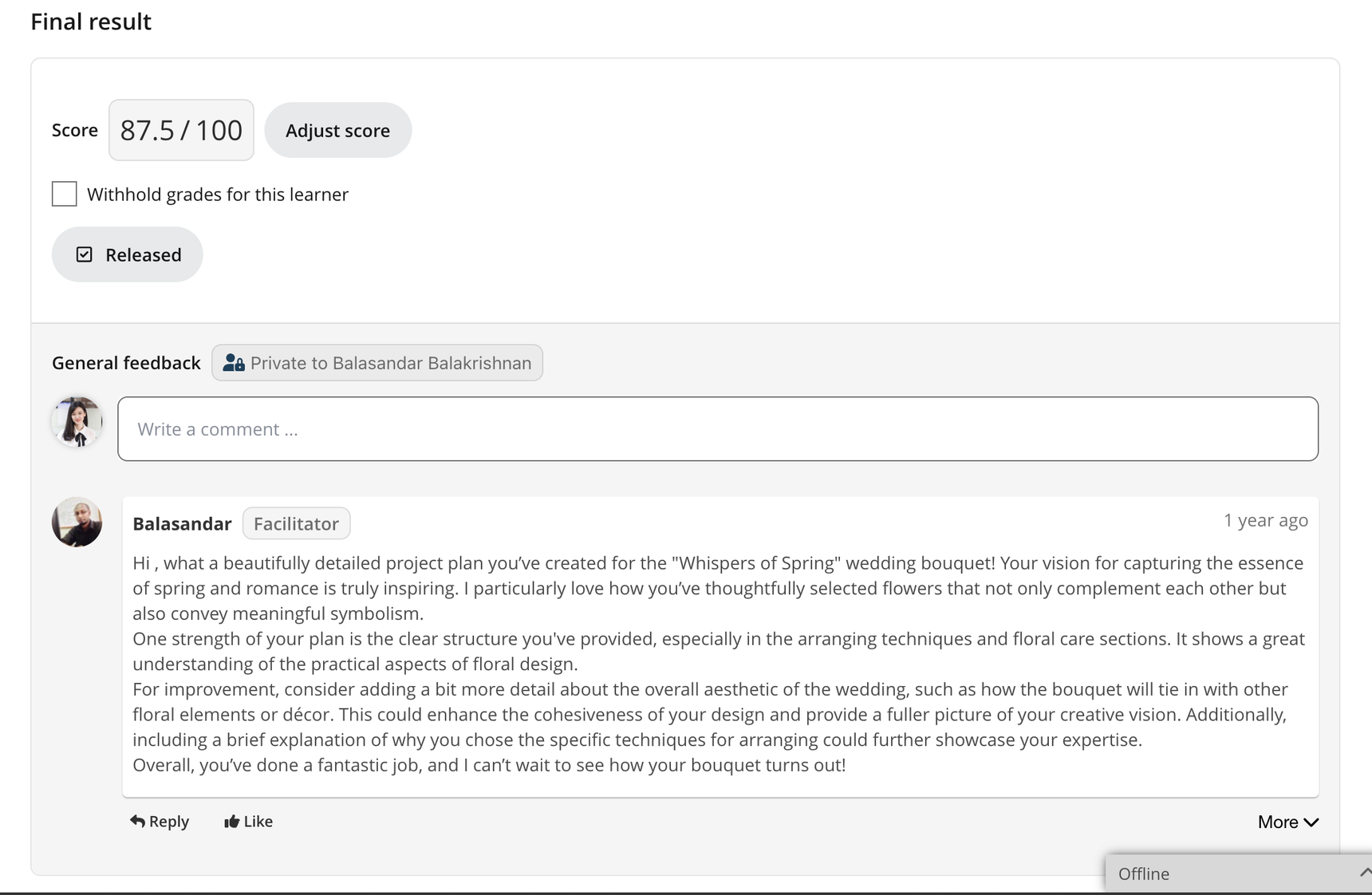1372x895 pixels.
Task: Click your avatar beside the comment box
Action: coord(77,422)
